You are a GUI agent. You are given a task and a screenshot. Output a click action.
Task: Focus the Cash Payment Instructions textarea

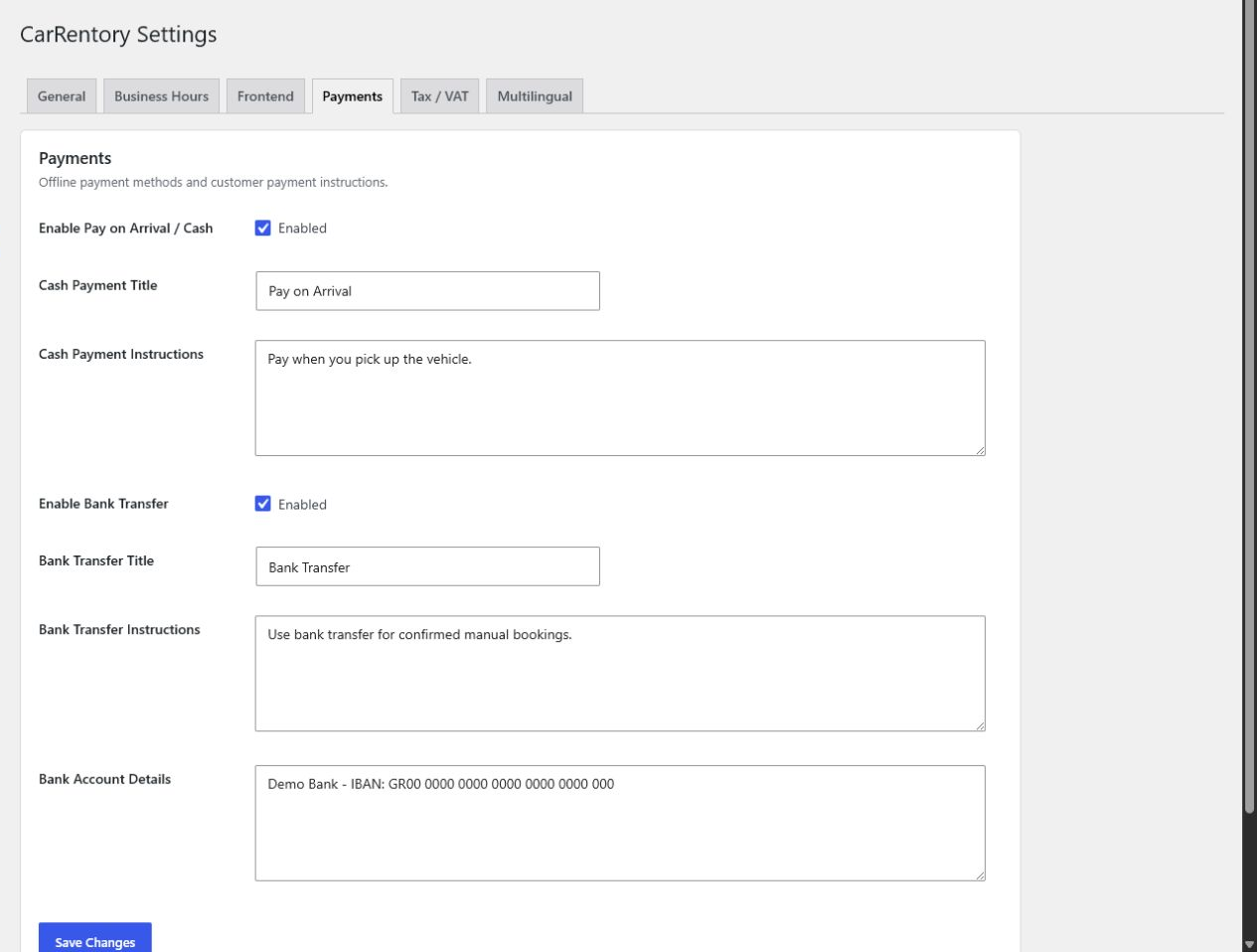620,398
